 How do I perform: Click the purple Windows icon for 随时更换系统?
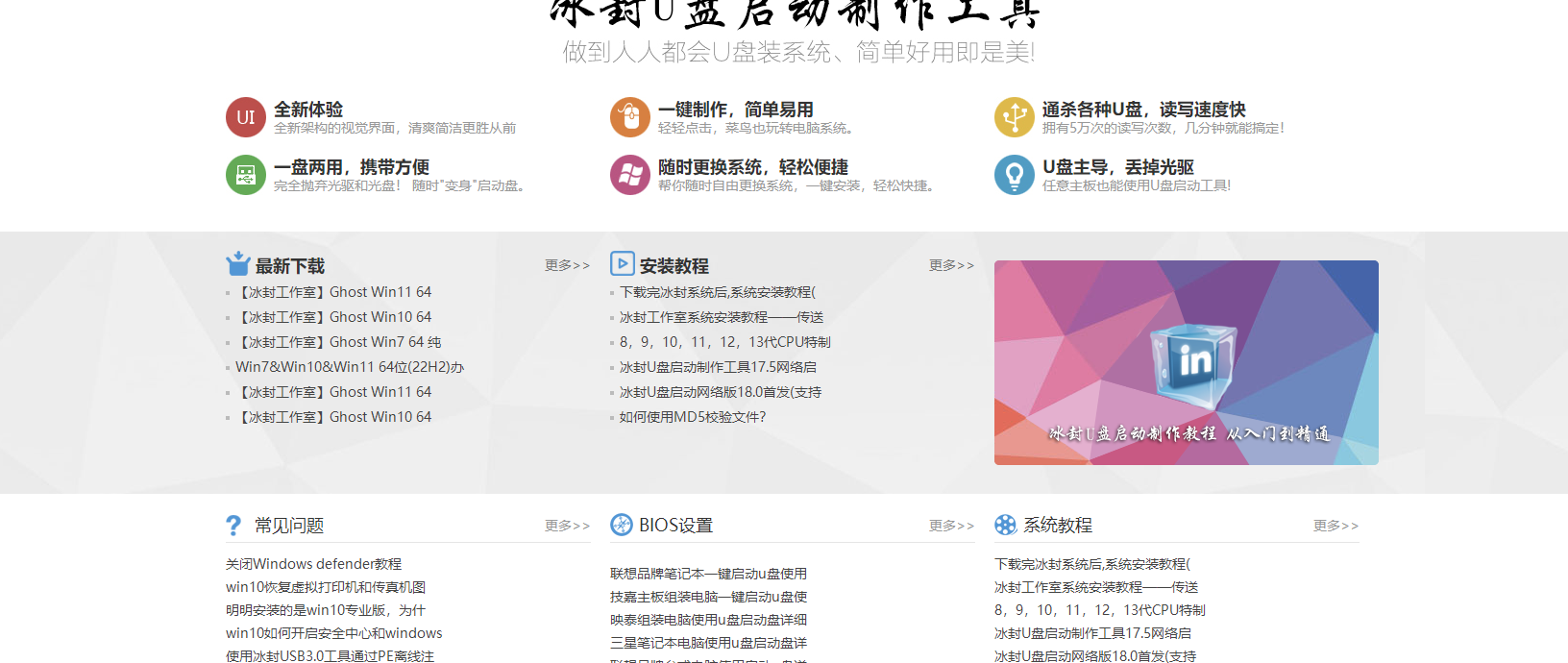630,175
